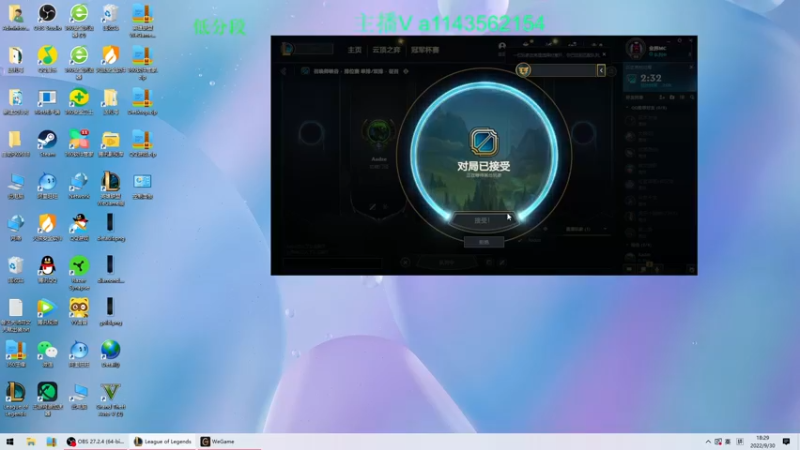This screenshot has height=450, width=800.
Task: Open the green circle arrow app icon
Action: coord(47,399)
